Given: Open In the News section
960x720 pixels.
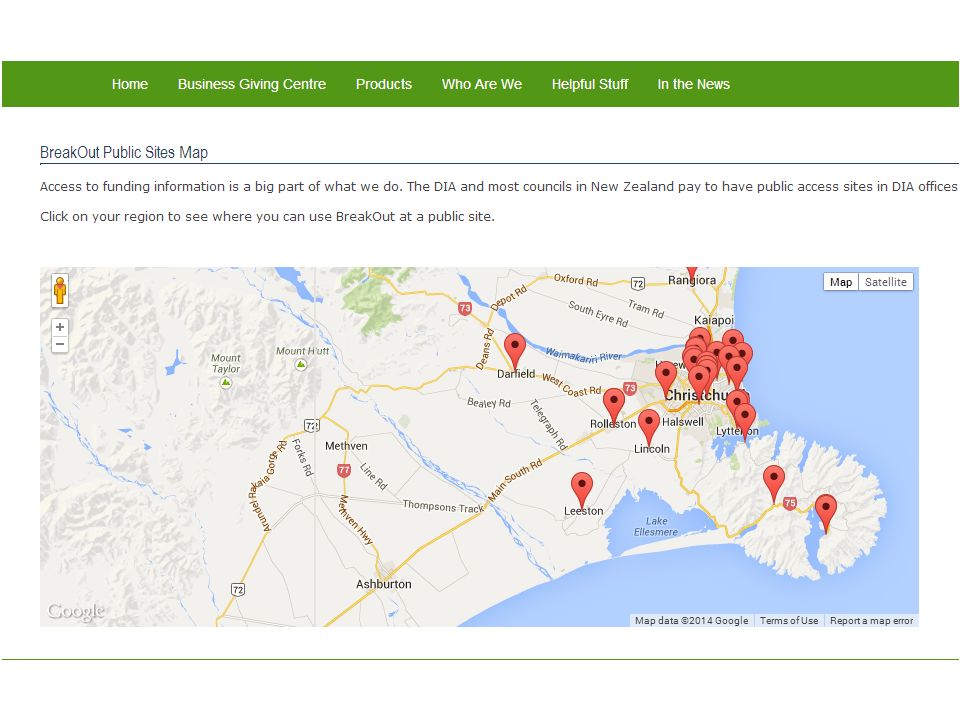Looking at the screenshot, I should pyautogui.click(x=694, y=84).
